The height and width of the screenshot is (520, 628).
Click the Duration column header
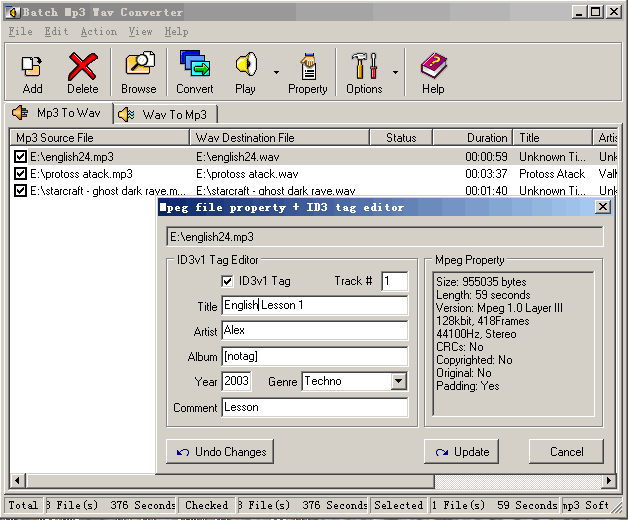(x=473, y=137)
